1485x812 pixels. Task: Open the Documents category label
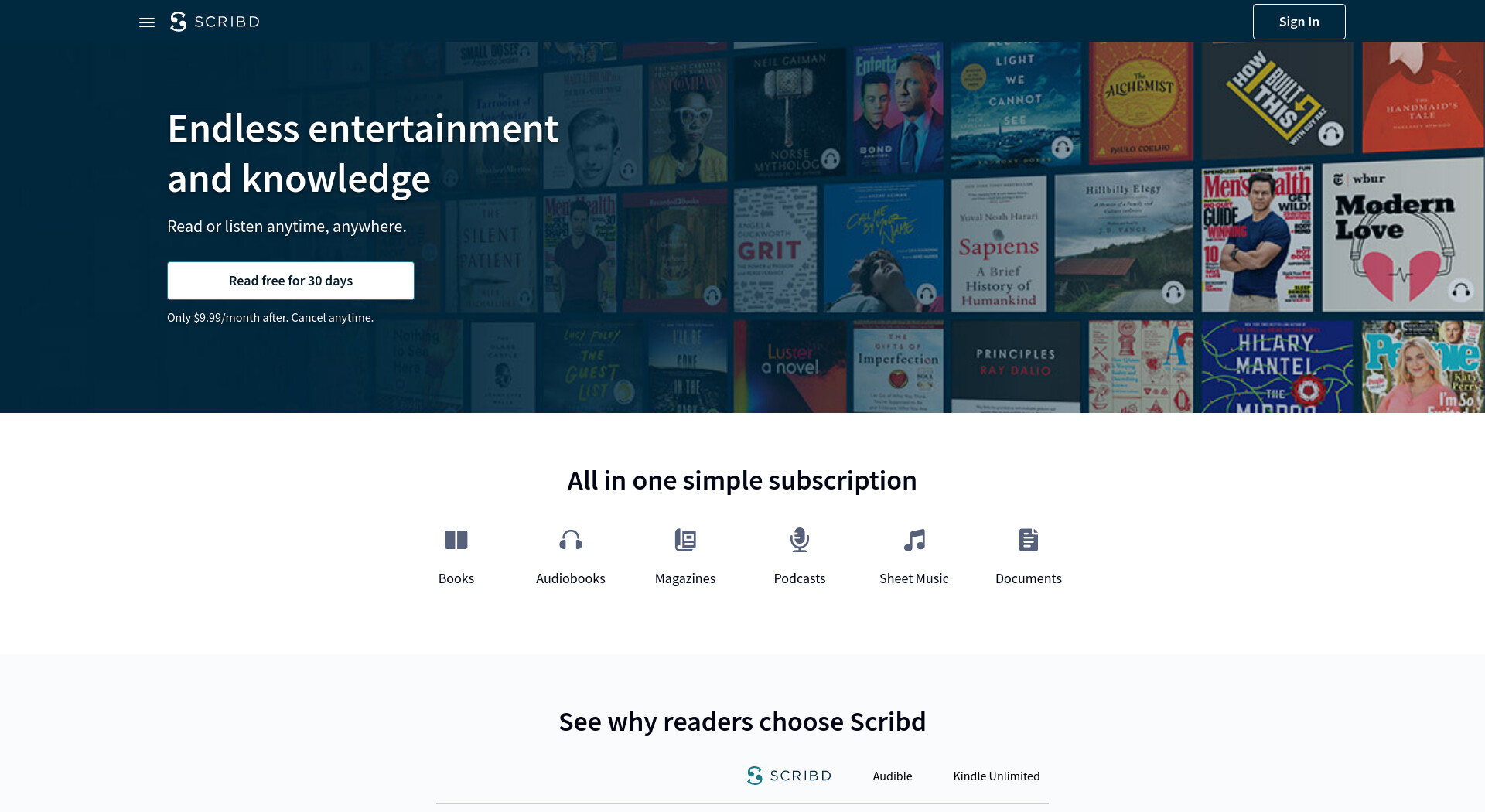1029,578
